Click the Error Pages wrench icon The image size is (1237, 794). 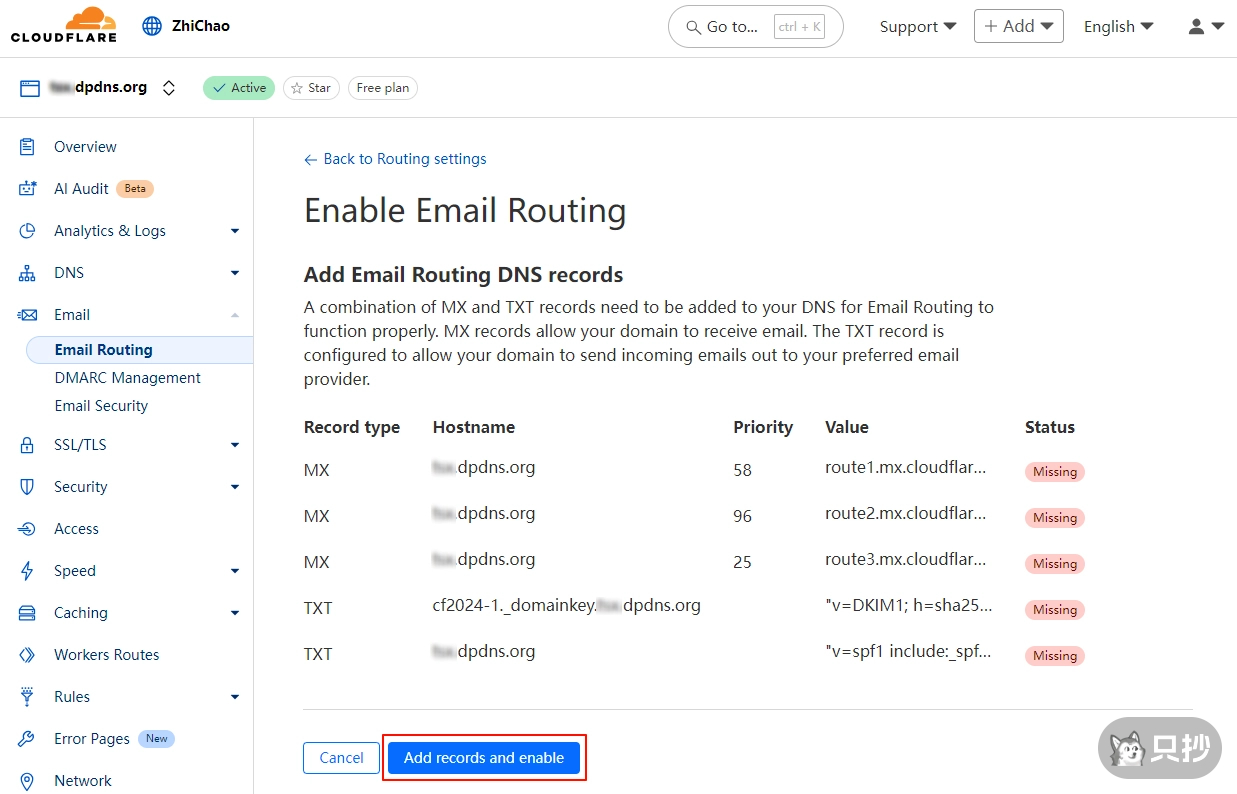pyautogui.click(x=28, y=739)
